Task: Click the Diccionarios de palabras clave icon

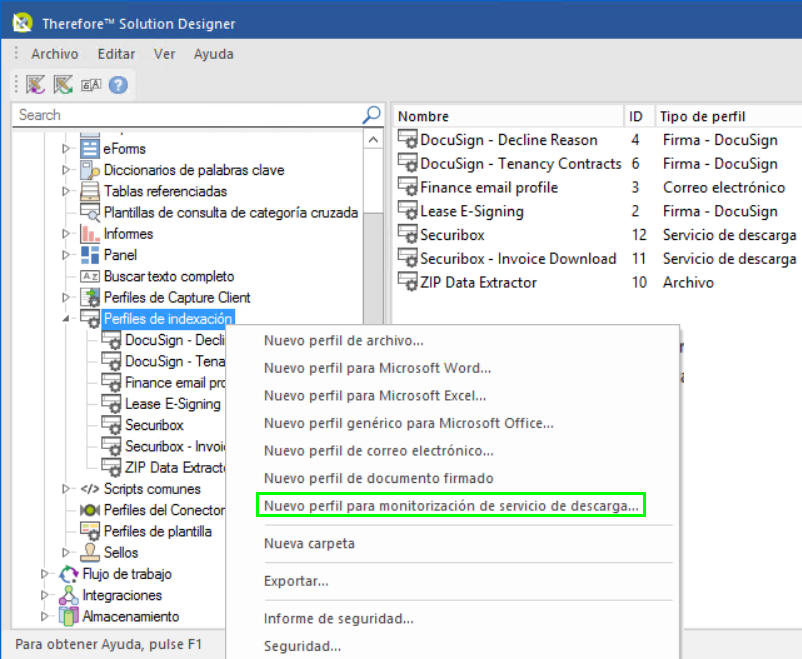Action: coord(90,170)
